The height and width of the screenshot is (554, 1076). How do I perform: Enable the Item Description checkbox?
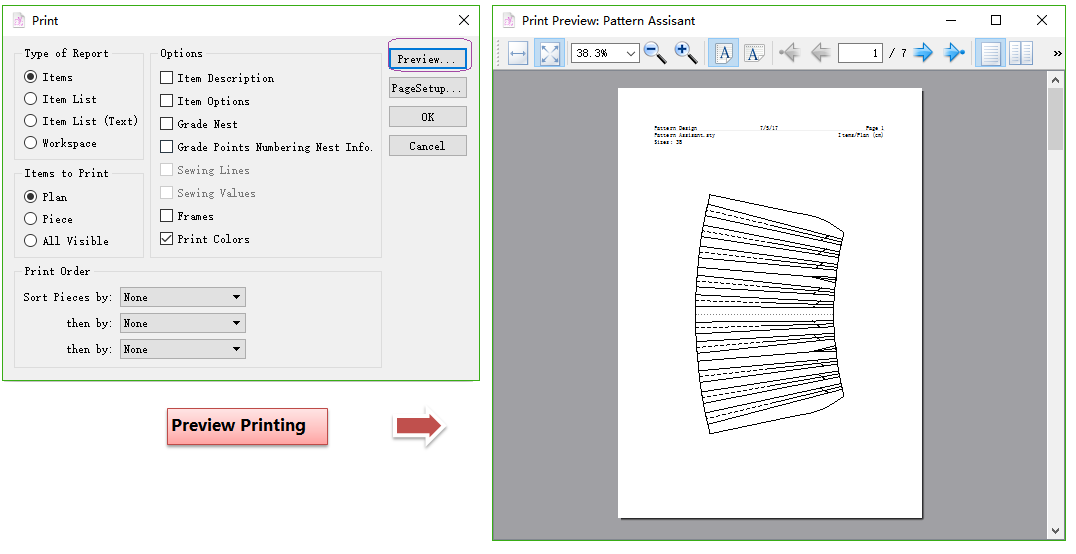pyautogui.click(x=167, y=78)
